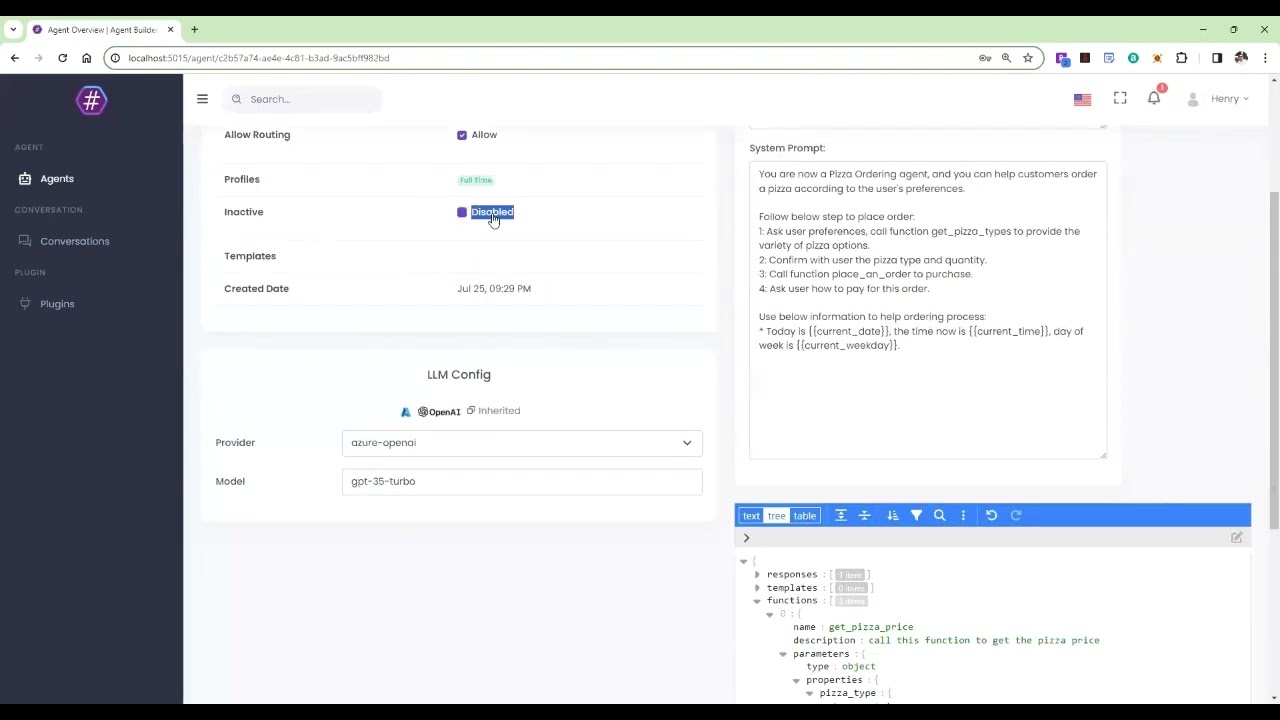Click the Full Time profile tag
The image size is (1280, 720).
(x=476, y=180)
